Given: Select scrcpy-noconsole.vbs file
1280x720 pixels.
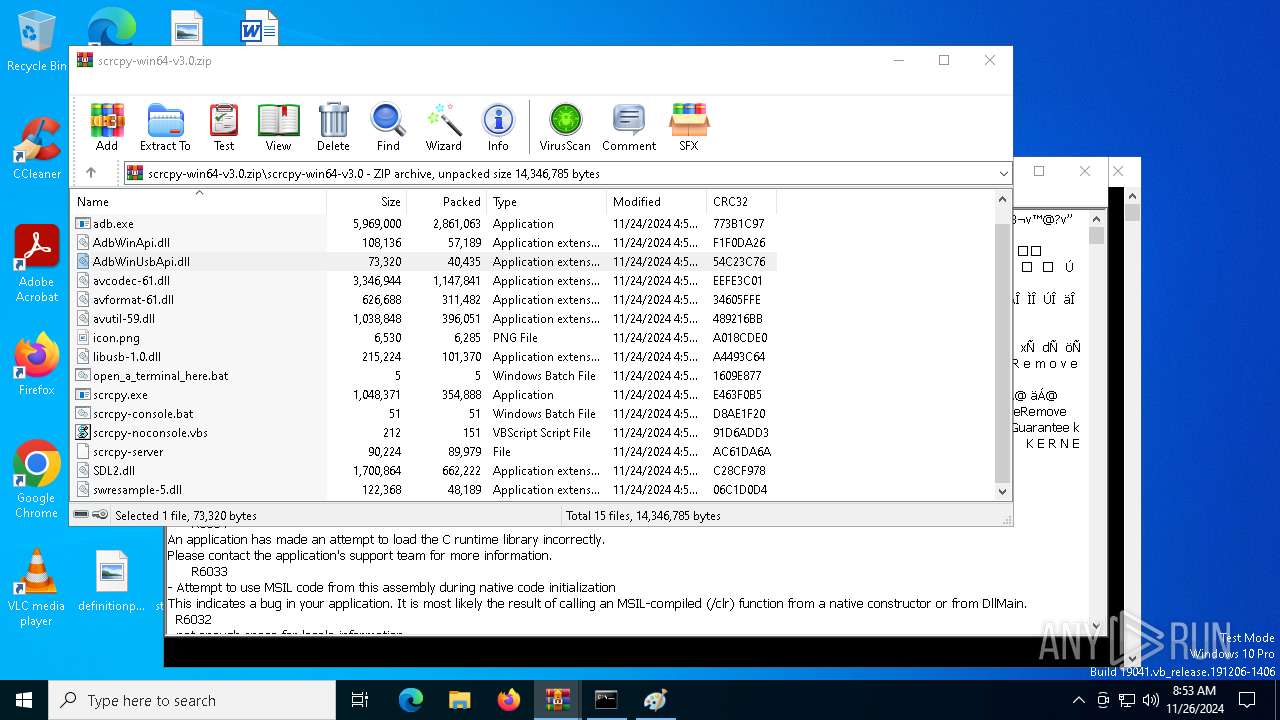Looking at the screenshot, I should pyautogui.click(x=424, y=433).
